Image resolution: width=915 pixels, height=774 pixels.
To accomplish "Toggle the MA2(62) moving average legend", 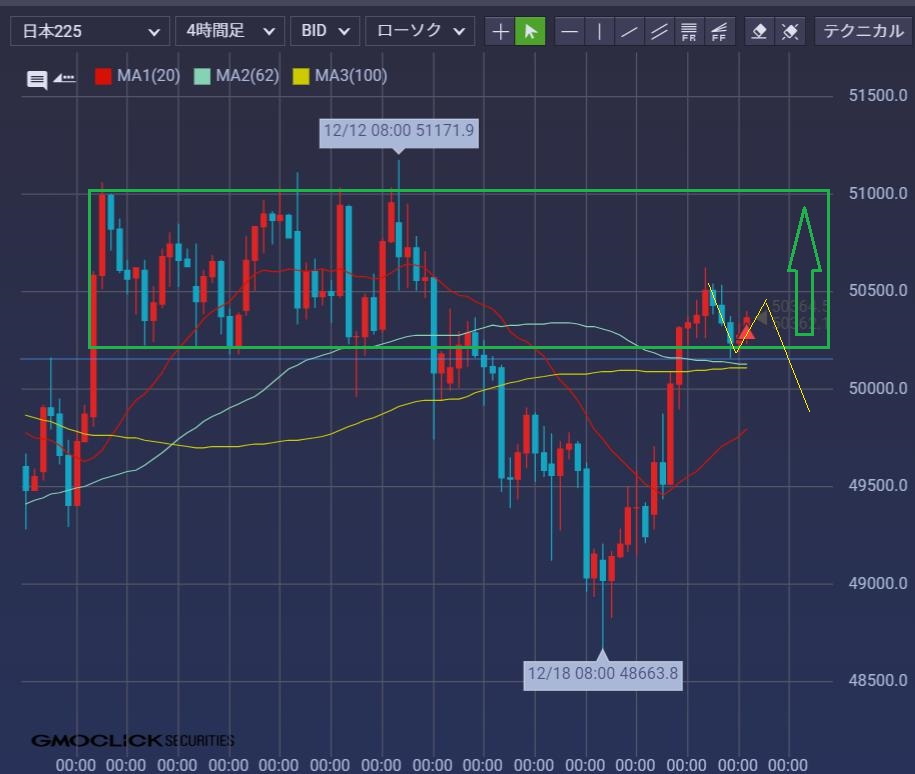I will (x=246, y=76).
